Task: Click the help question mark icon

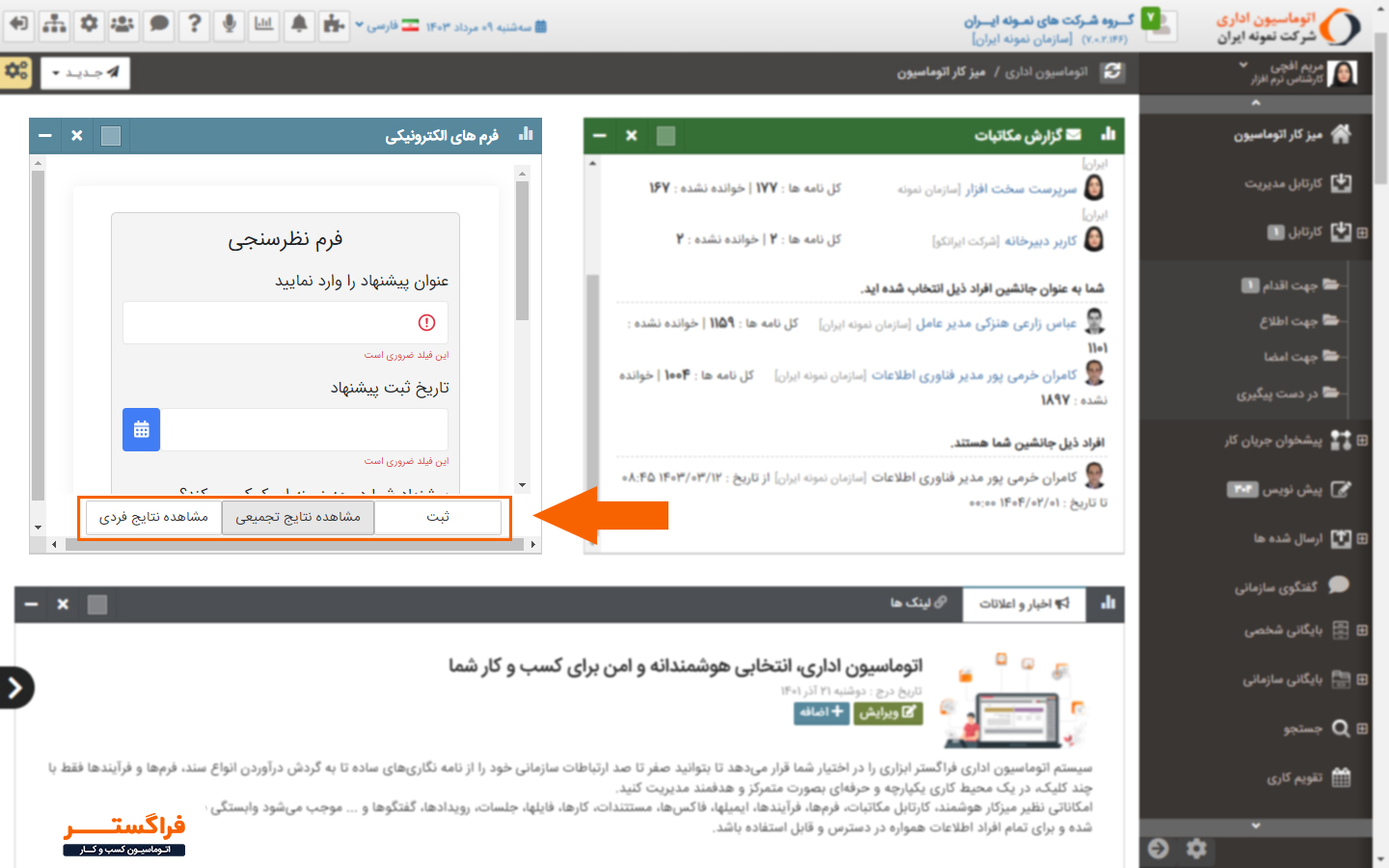Action: (x=193, y=26)
